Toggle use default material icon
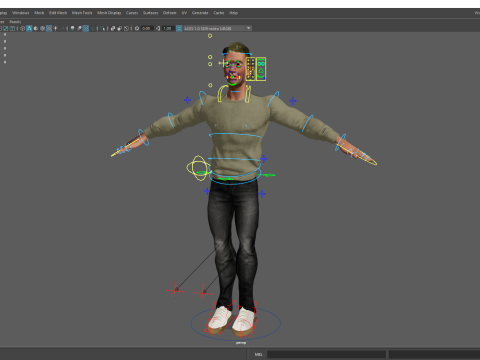The width and height of the screenshot is (480, 360). 36,28
